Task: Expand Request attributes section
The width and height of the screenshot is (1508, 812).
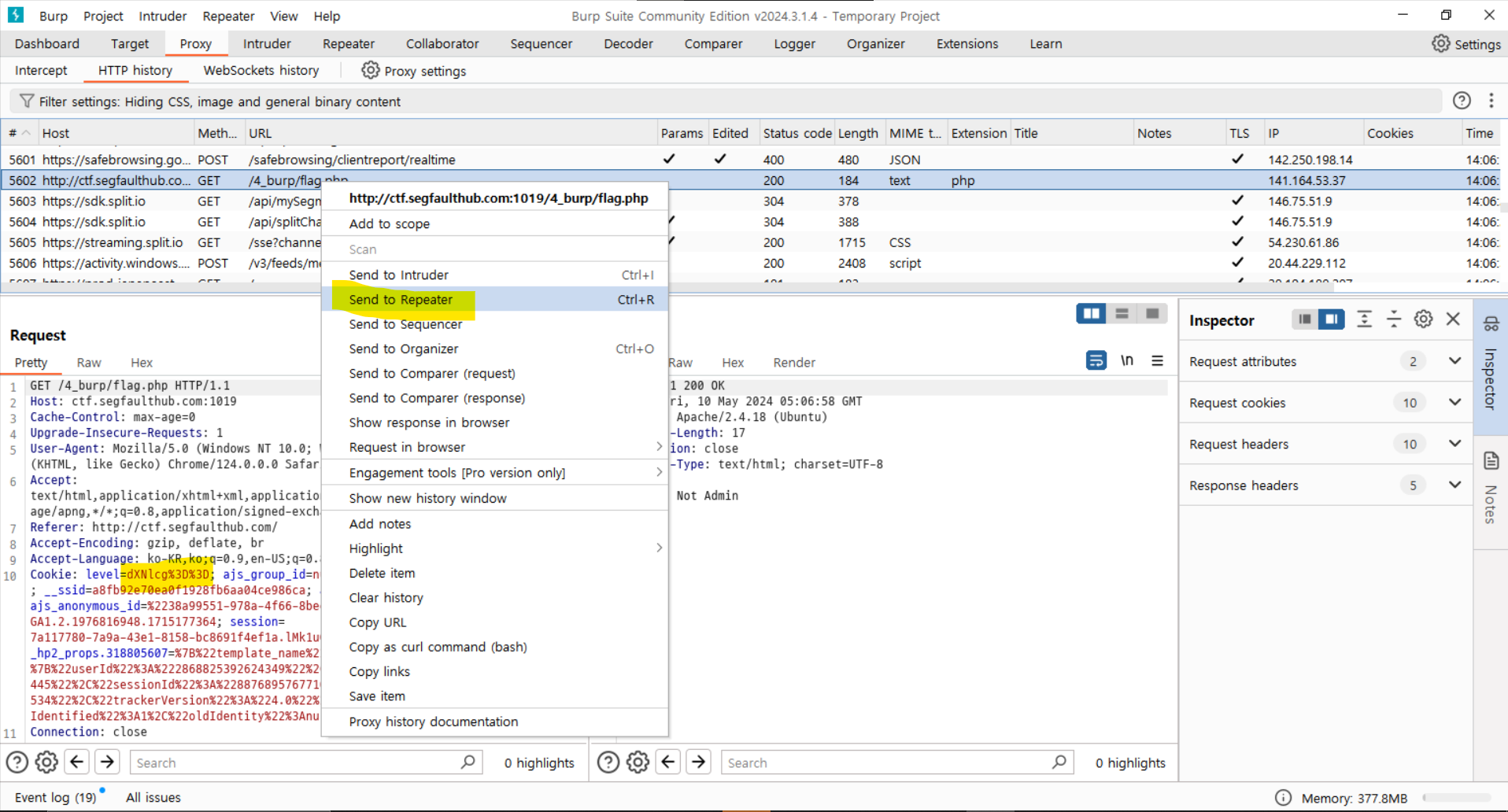Action: (1454, 361)
